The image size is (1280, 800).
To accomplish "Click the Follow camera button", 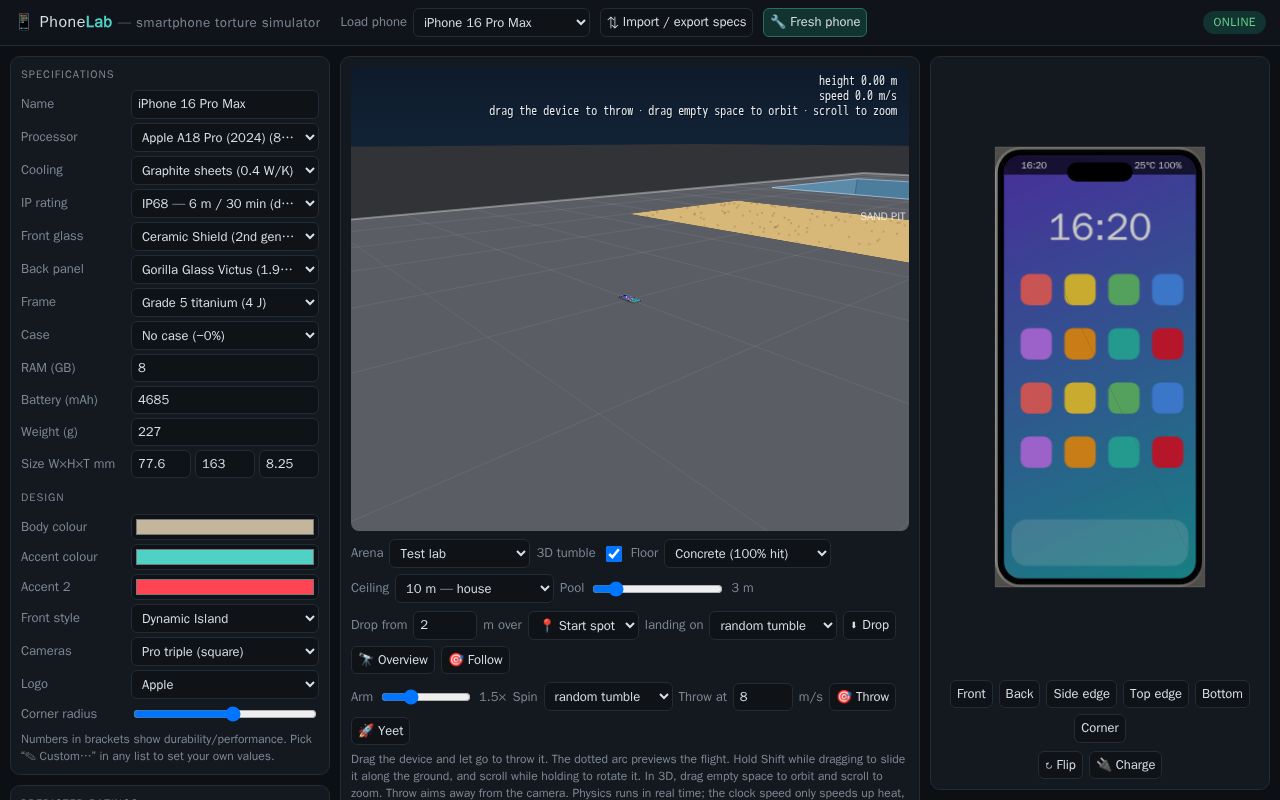I will coord(475,660).
